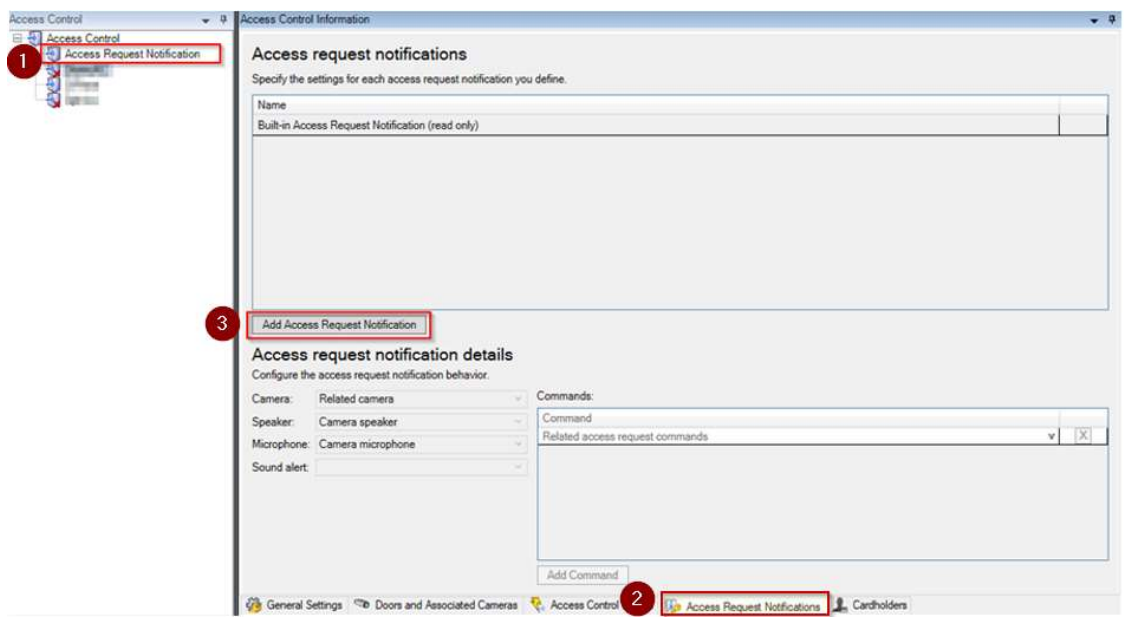The image size is (1136, 628).
Task: Click the Access Request Notification tree icon
Action: [x=53, y=54]
